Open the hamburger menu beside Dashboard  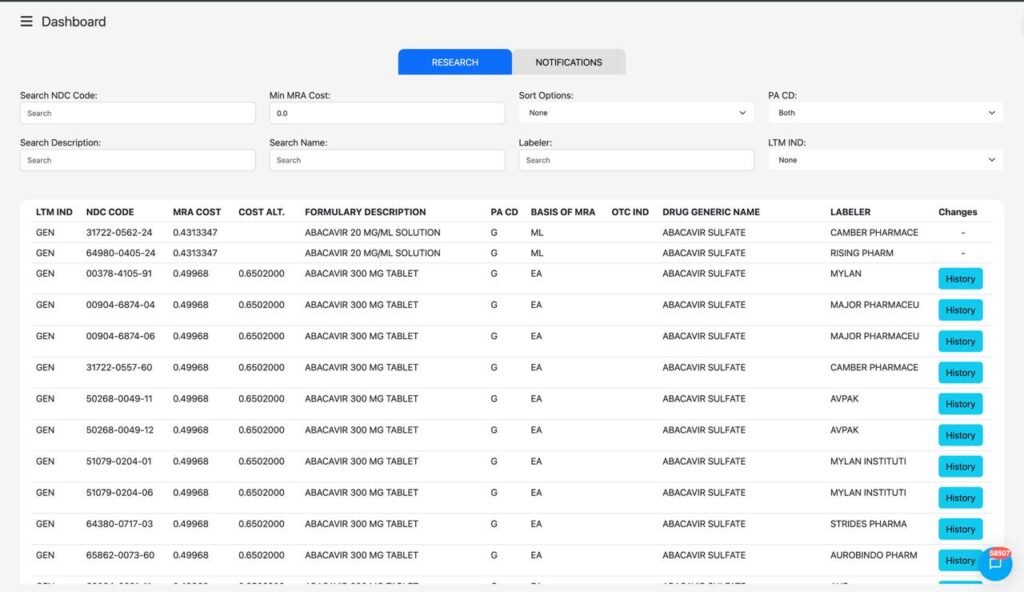point(26,22)
